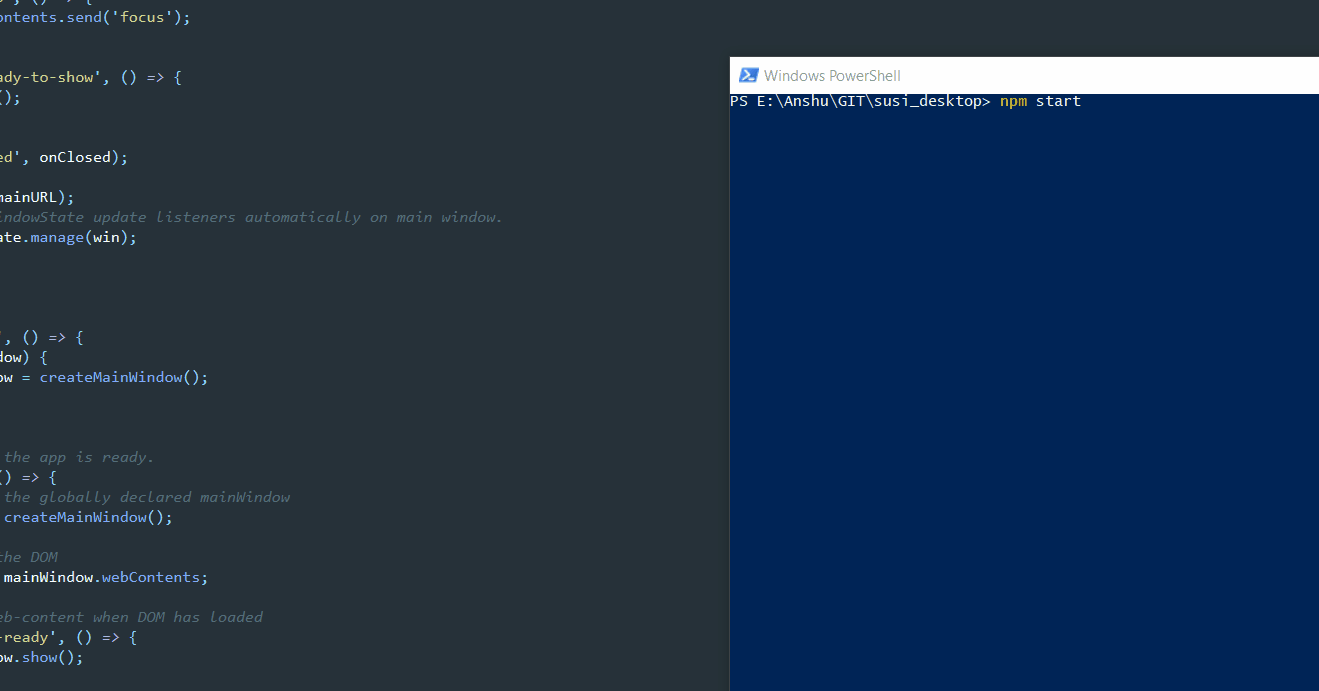Click the Windows PowerShell window title text
Image resolution: width=1319 pixels, height=691 pixels.
click(832, 76)
